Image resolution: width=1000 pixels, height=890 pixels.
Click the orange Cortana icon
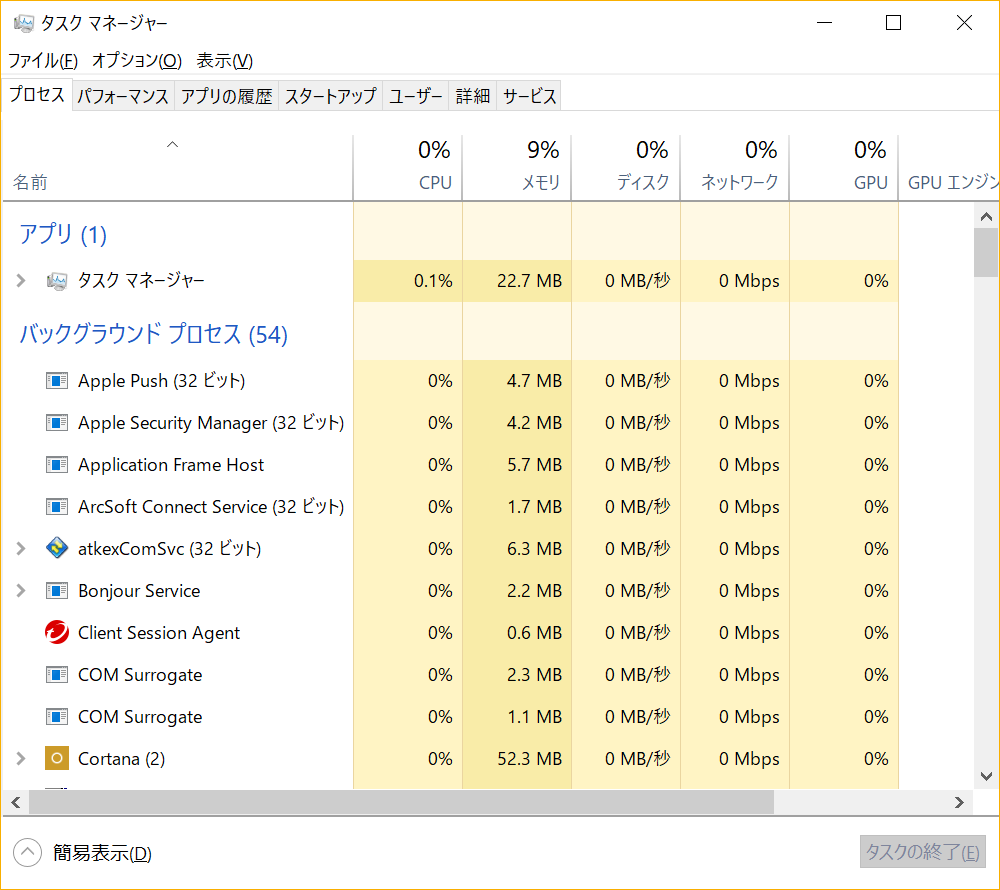click(57, 759)
